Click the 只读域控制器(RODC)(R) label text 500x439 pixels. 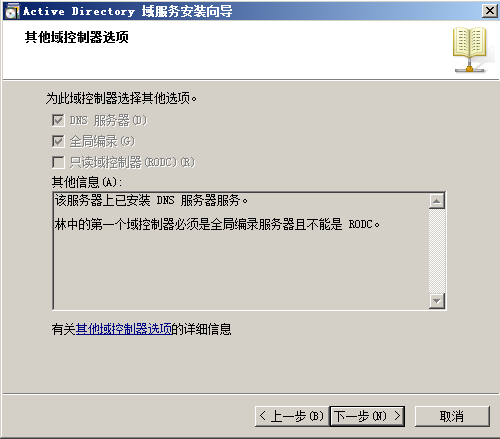(x=132, y=162)
